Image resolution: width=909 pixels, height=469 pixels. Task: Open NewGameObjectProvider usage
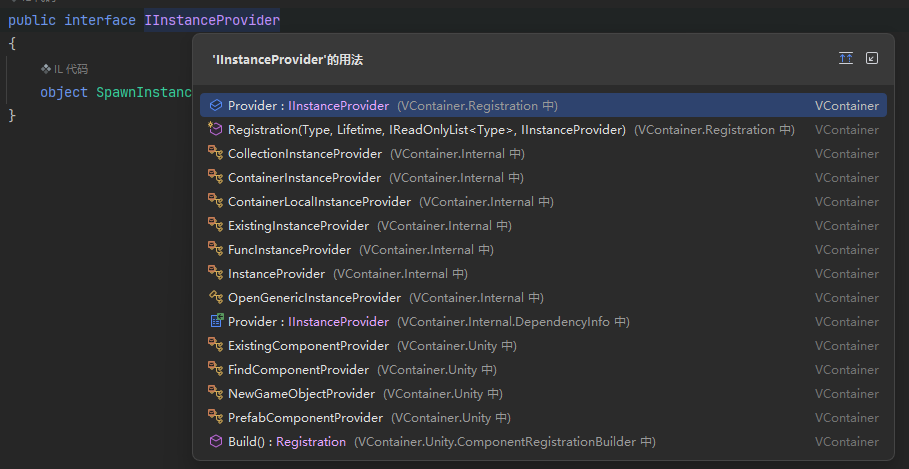[301, 393]
